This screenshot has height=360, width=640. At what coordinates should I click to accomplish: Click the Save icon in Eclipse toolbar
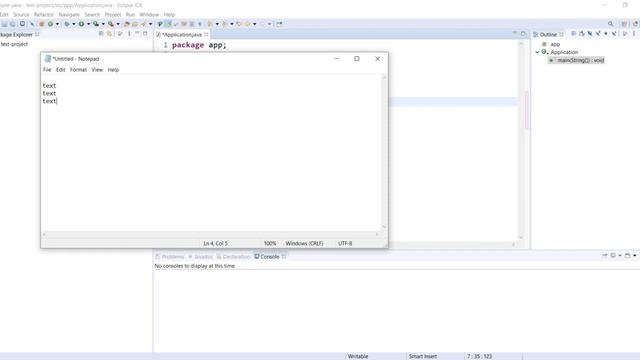tap(4, 24)
